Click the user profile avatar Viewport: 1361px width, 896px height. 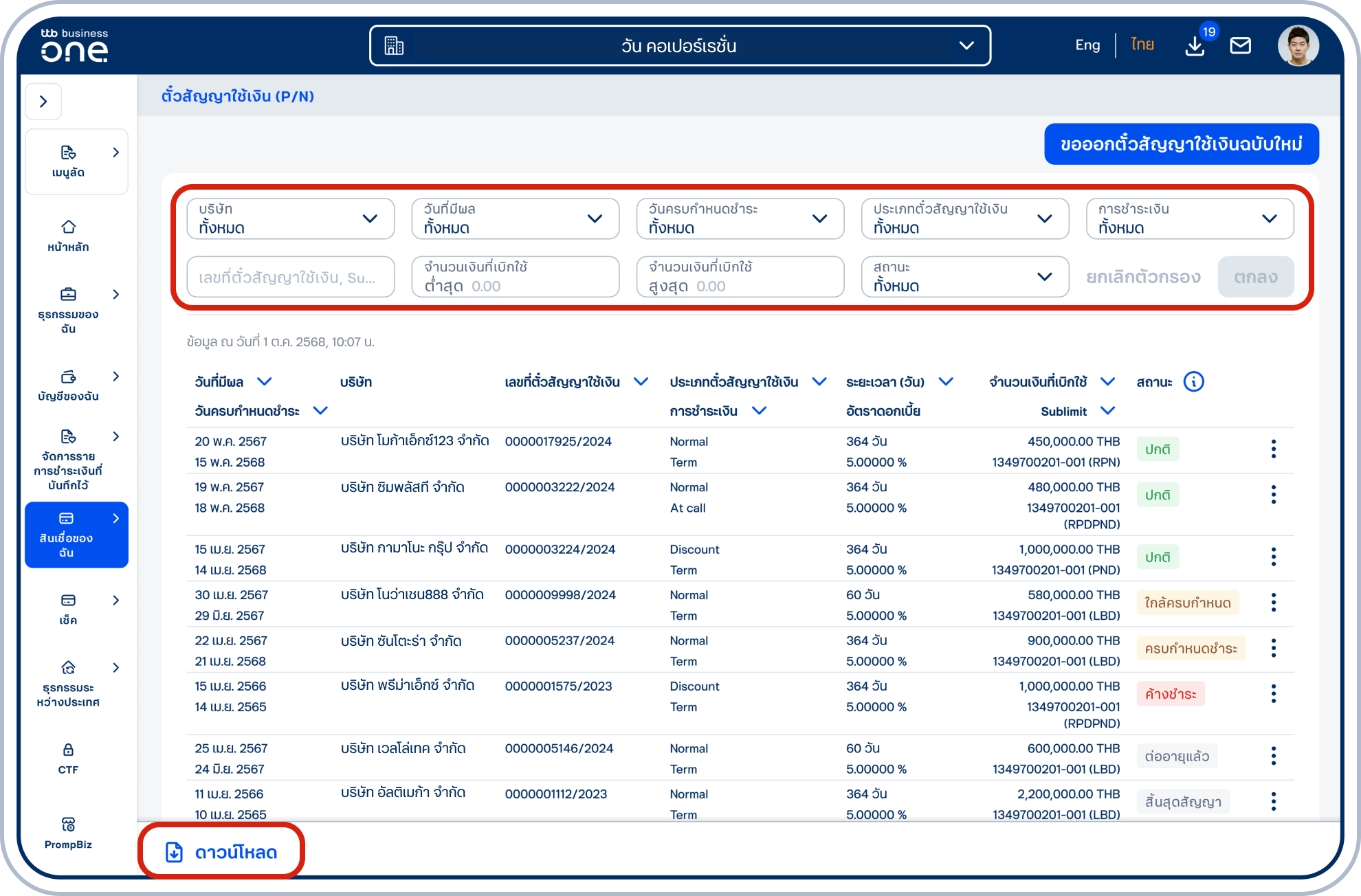1297,46
